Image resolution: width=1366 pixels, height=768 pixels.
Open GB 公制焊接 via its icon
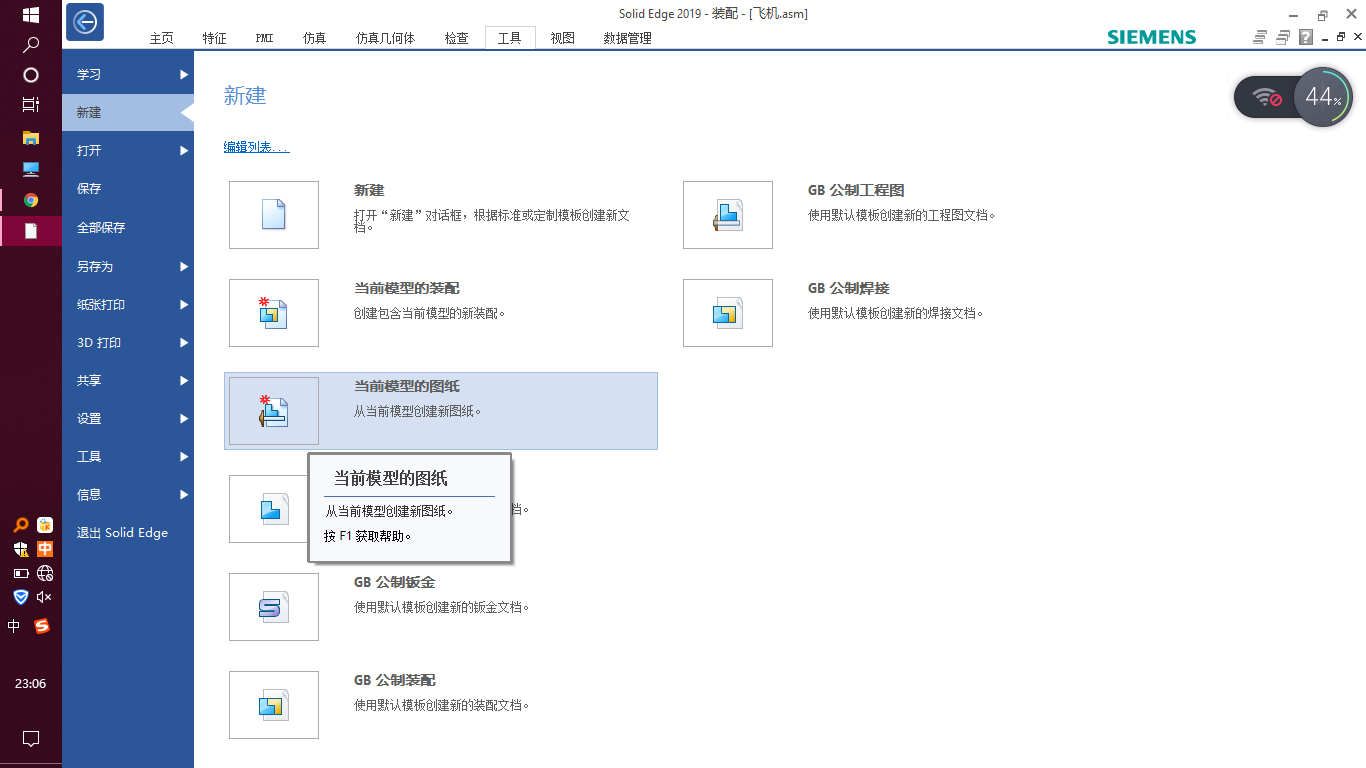point(727,312)
